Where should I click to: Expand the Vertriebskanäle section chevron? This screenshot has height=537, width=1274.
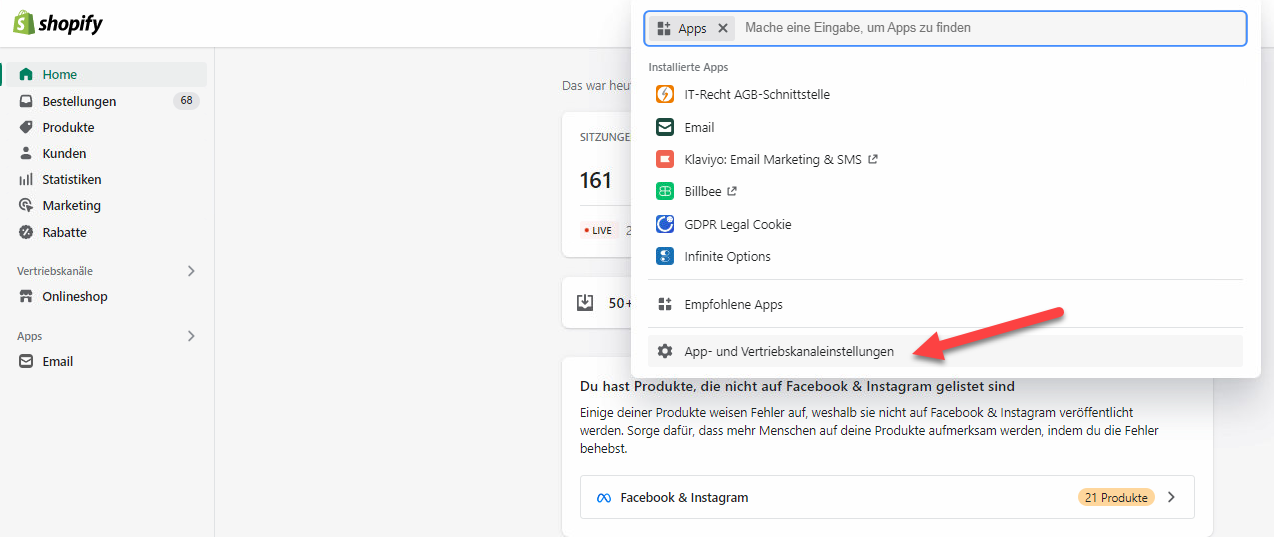click(191, 271)
